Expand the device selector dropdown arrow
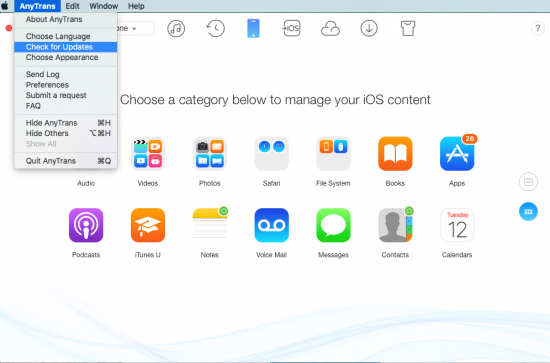The height and width of the screenshot is (363, 550). [134, 28]
